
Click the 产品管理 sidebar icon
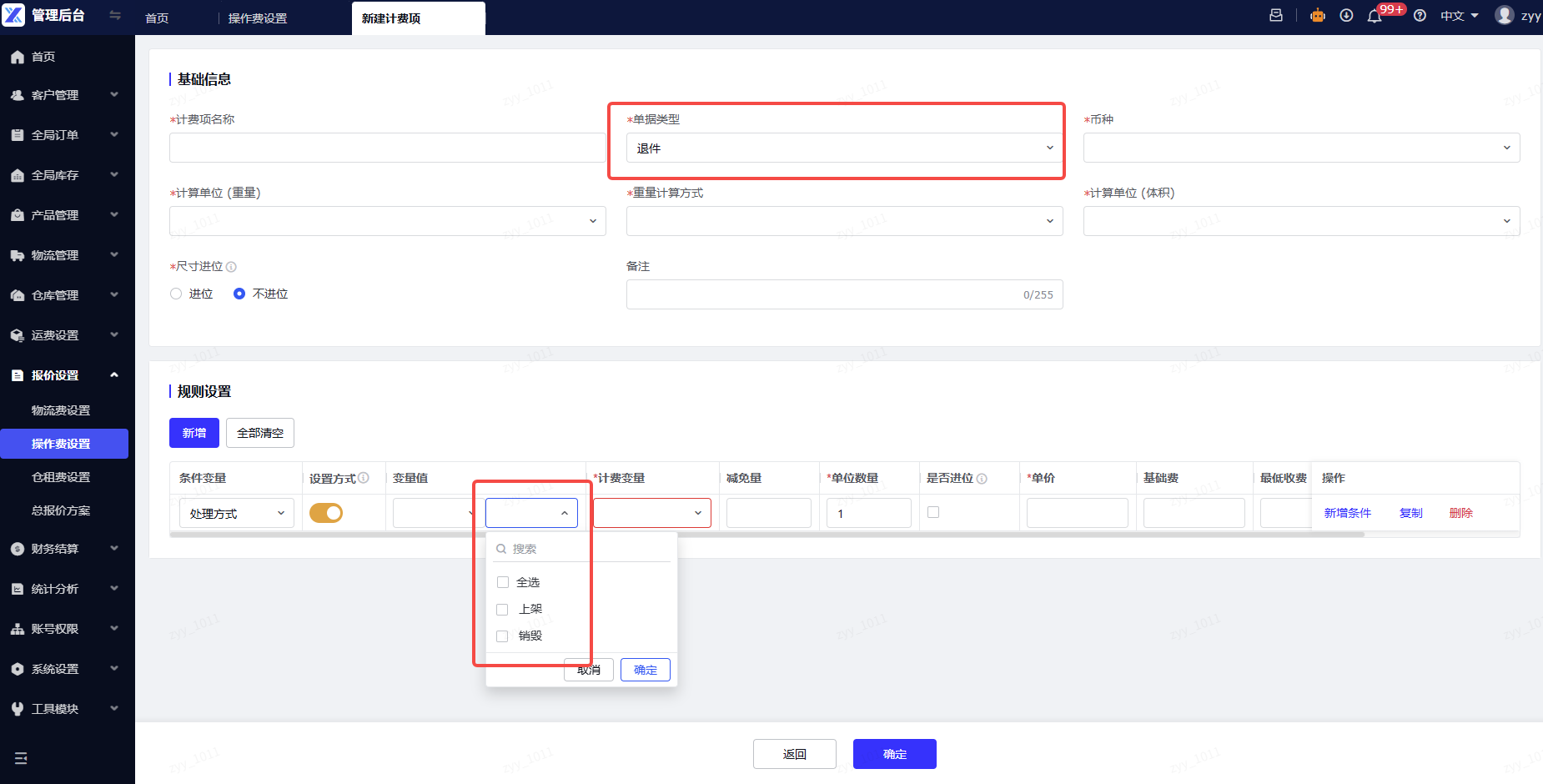(x=18, y=215)
